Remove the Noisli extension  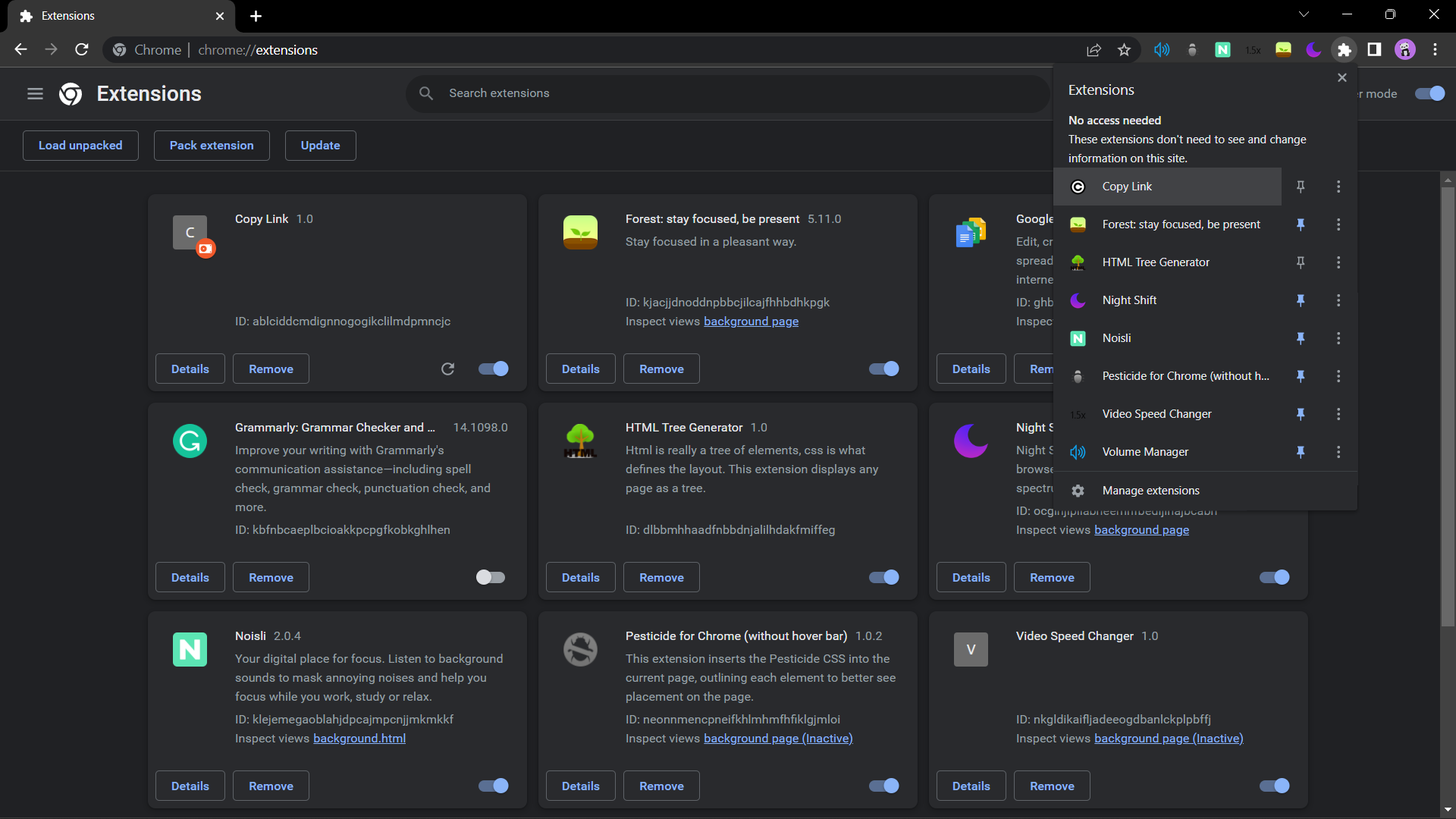(271, 786)
